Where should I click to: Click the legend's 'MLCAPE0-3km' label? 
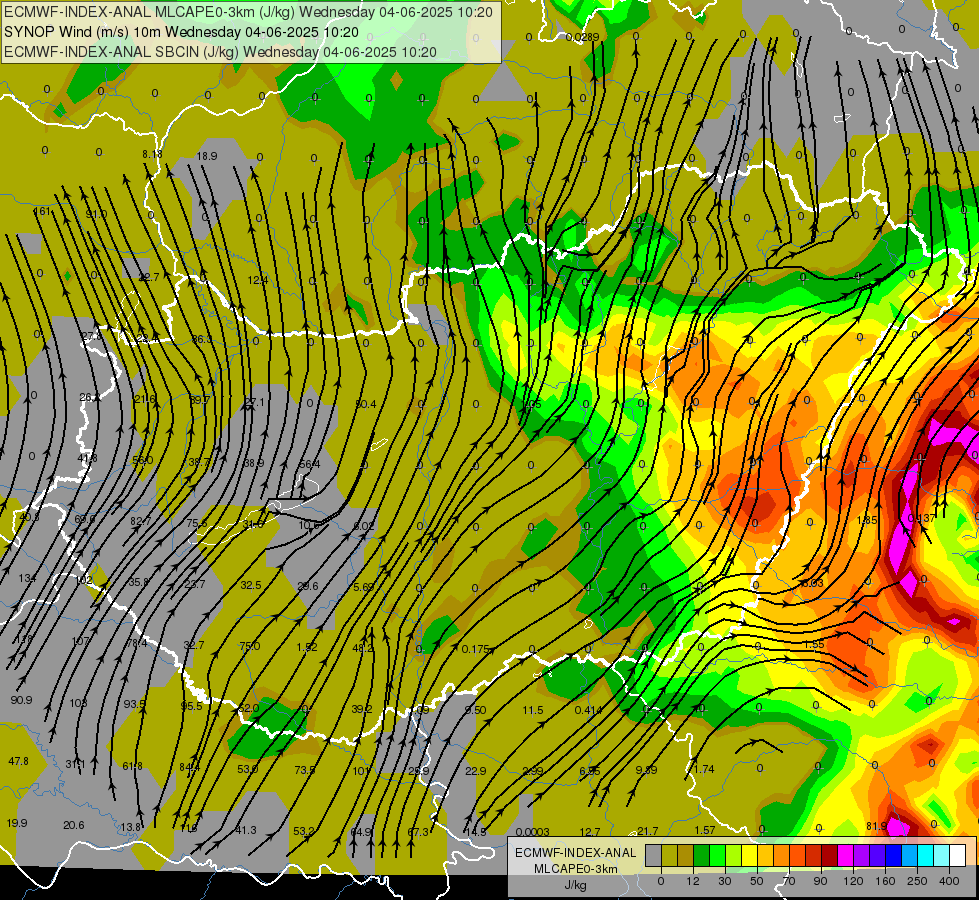575,869
